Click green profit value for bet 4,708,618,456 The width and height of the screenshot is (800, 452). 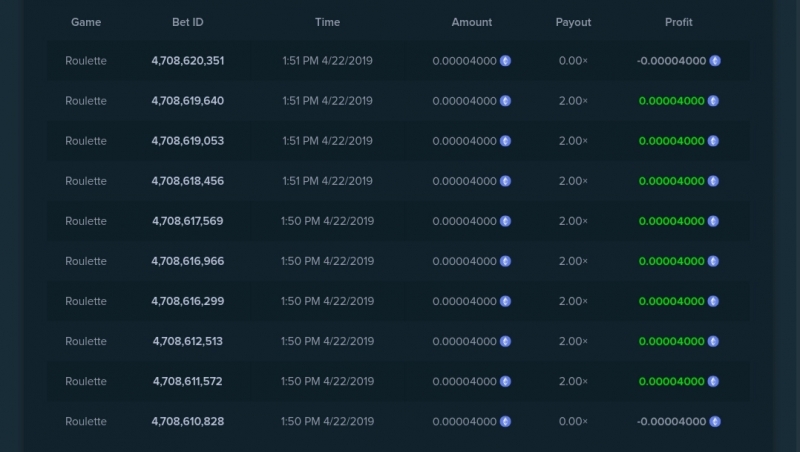tap(671, 181)
